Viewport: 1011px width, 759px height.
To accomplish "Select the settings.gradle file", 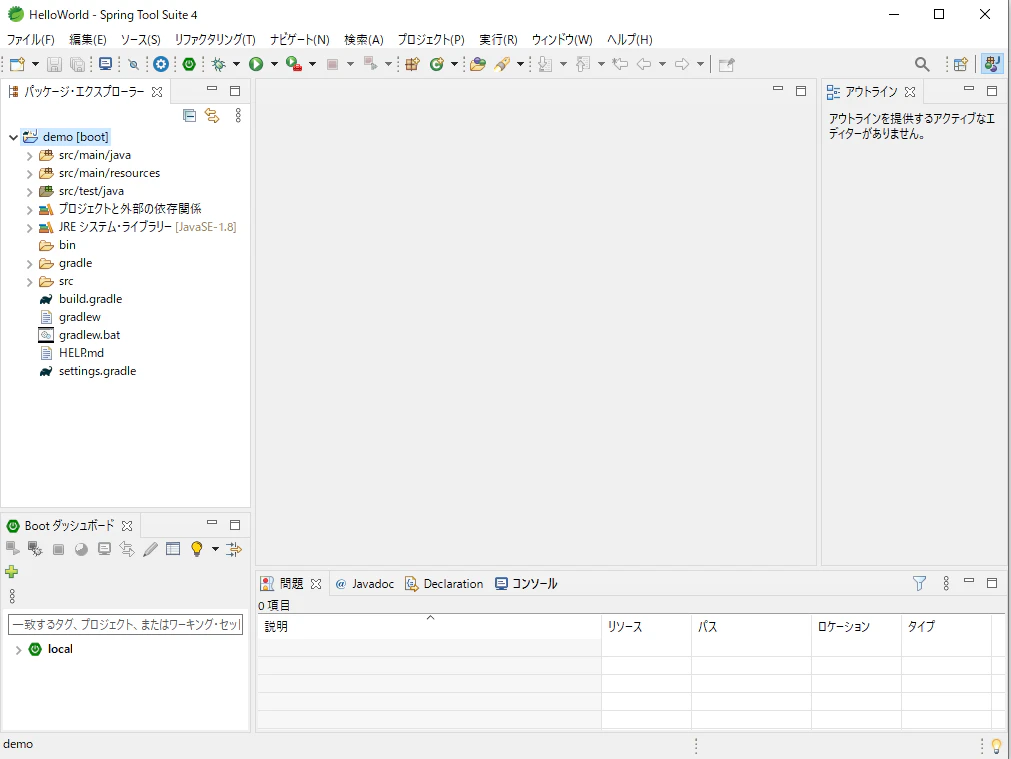I will [x=97, y=371].
